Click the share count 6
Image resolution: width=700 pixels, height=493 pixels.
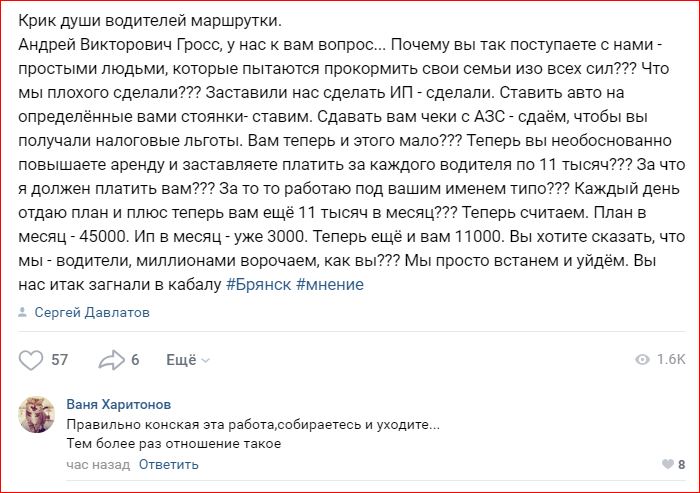[135, 360]
